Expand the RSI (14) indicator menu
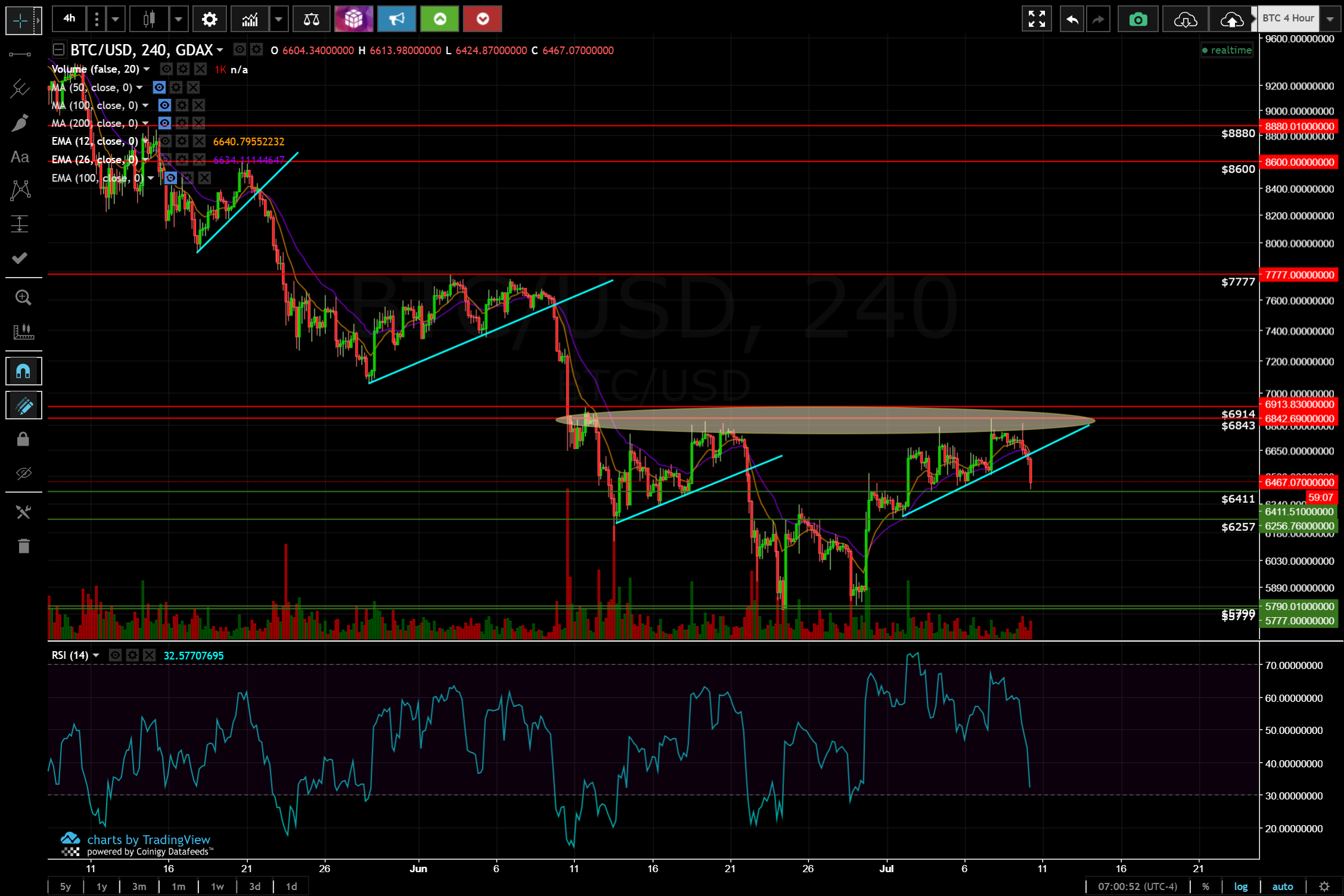Viewport: 1344px width, 896px height. 96,655
